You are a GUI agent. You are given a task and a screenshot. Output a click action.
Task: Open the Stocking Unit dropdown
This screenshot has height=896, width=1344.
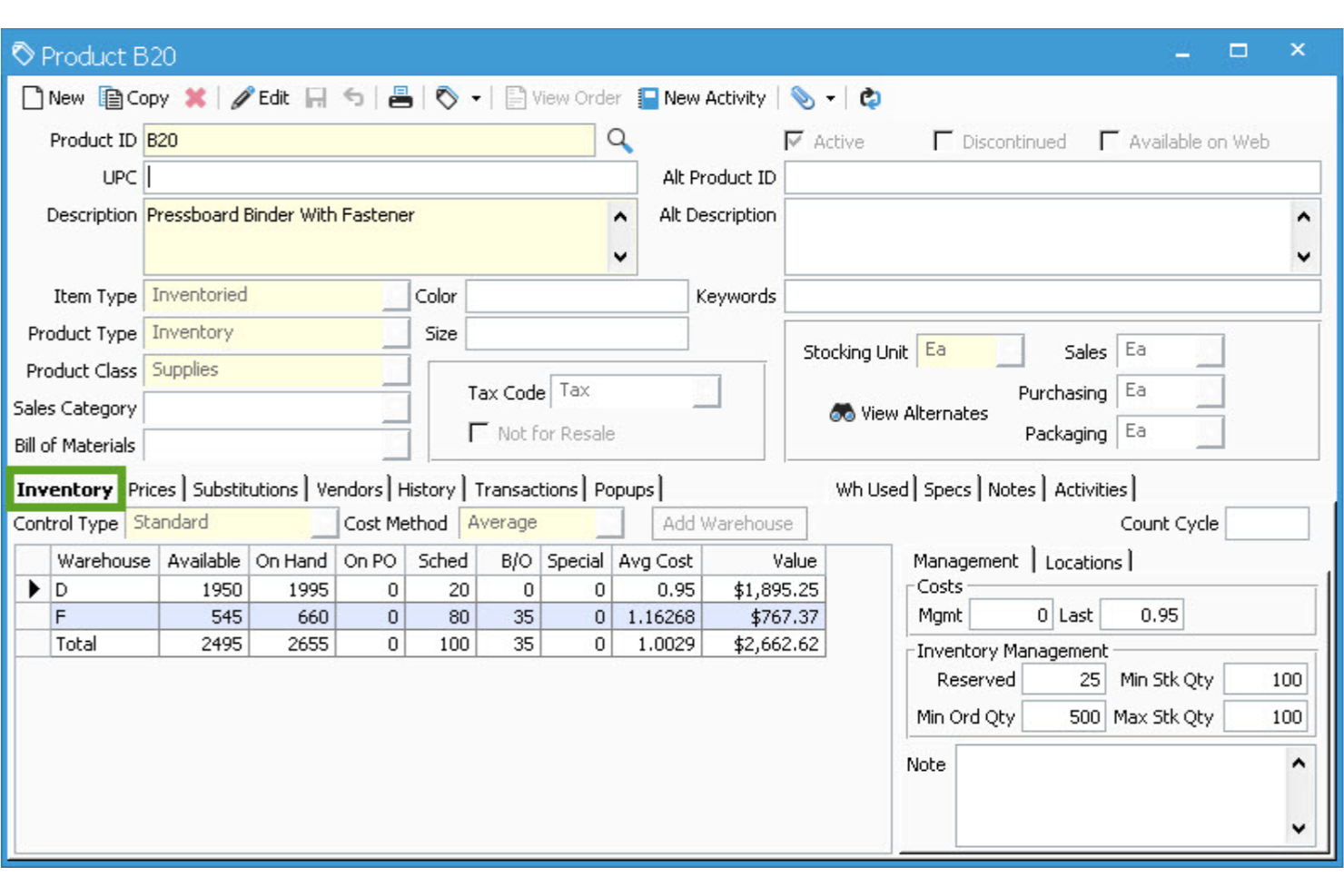[1010, 351]
